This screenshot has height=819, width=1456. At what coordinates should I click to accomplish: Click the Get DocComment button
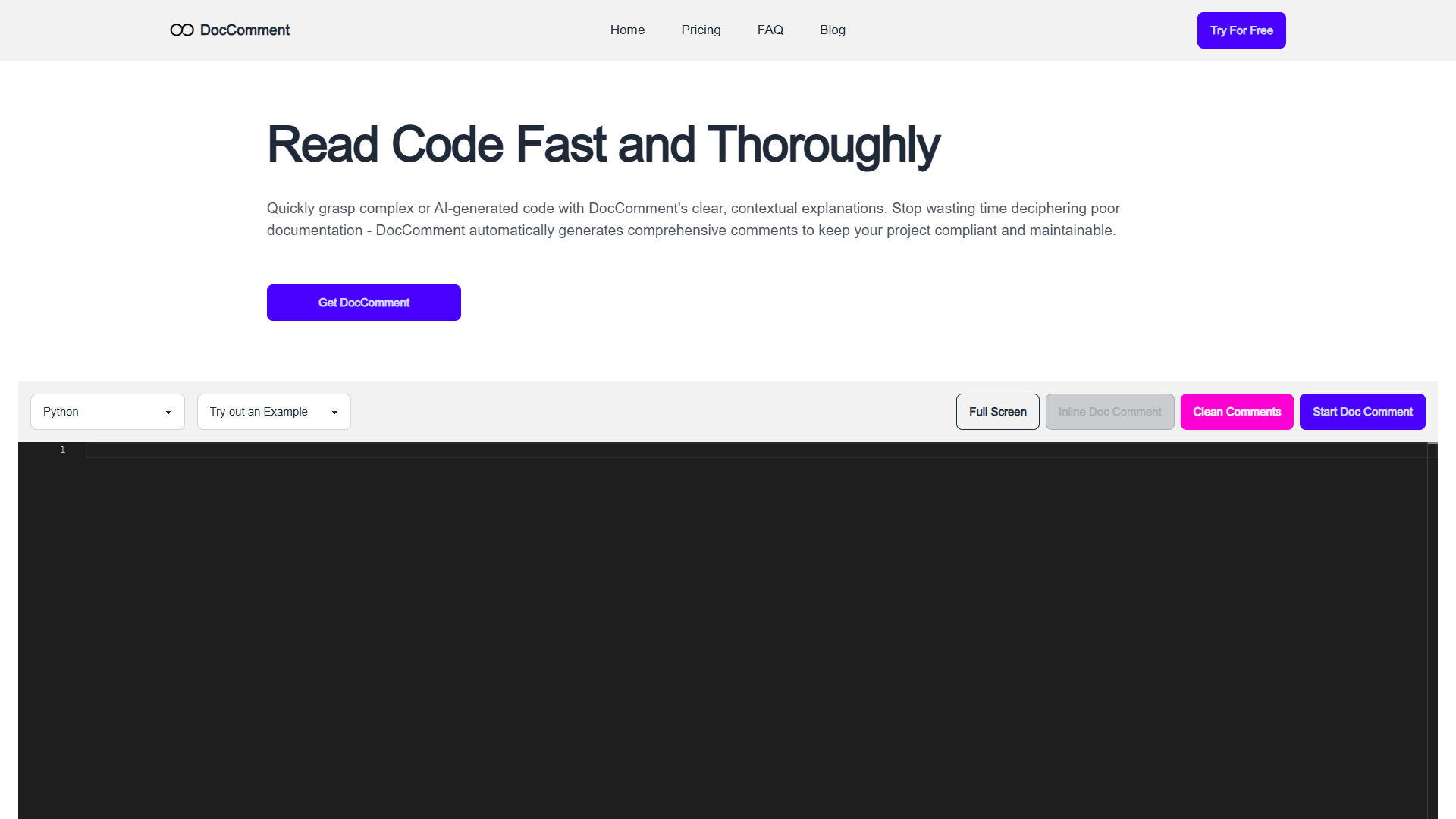tap(364, 303)
